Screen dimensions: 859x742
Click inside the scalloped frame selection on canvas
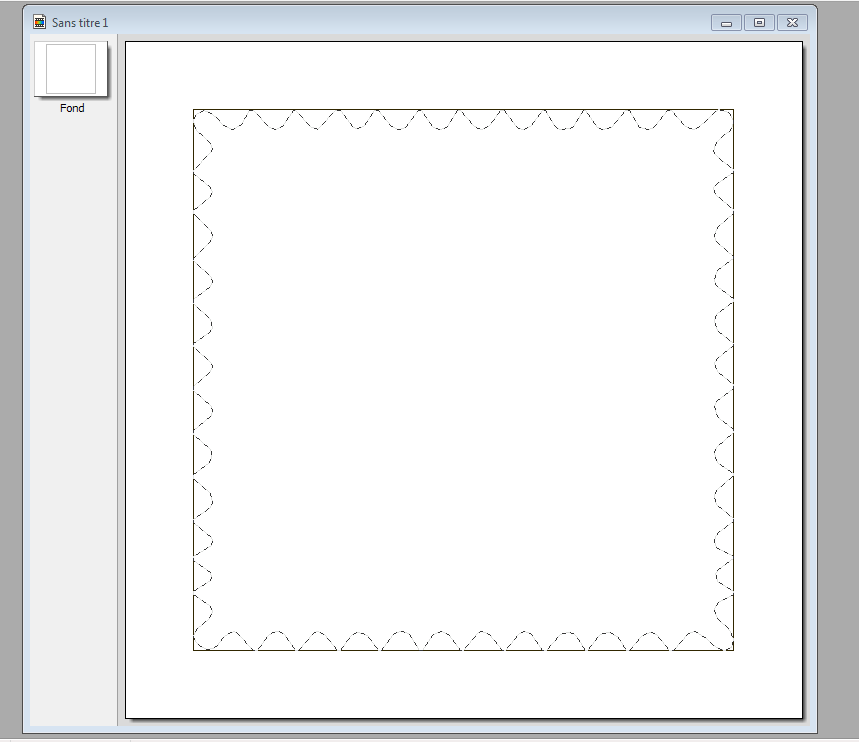463,380
